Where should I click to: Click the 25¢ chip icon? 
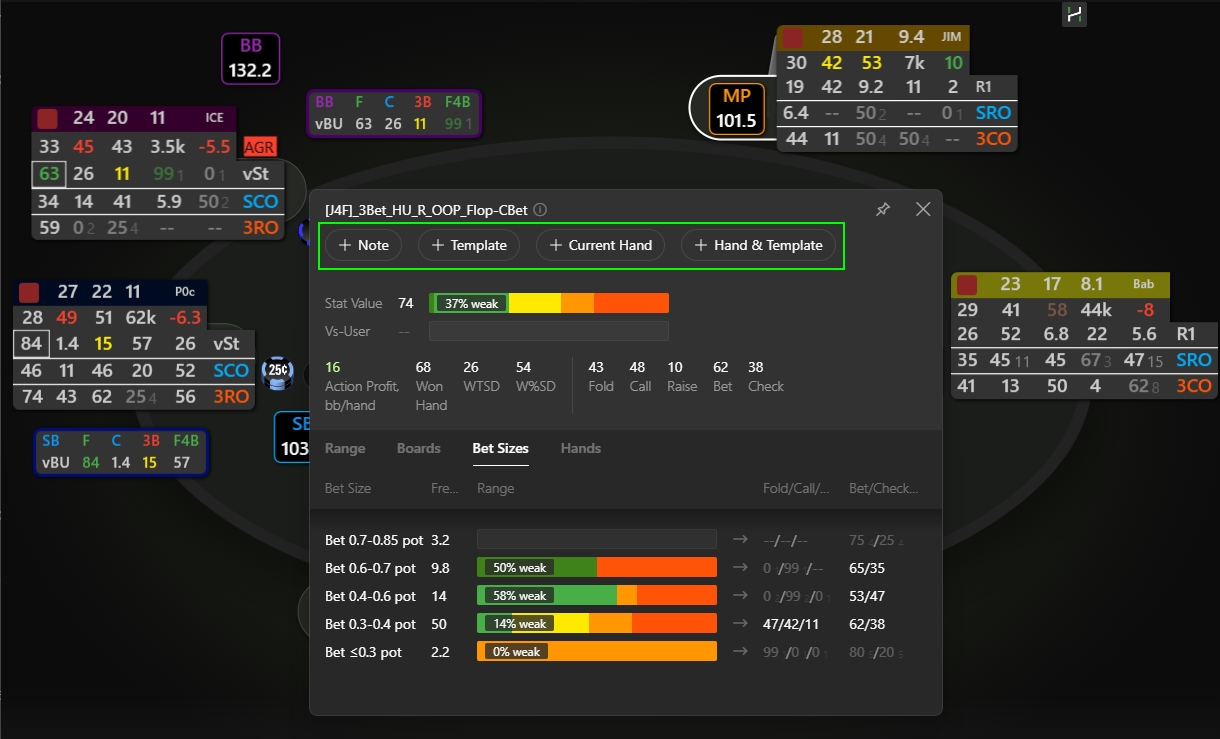click(276, 371)
